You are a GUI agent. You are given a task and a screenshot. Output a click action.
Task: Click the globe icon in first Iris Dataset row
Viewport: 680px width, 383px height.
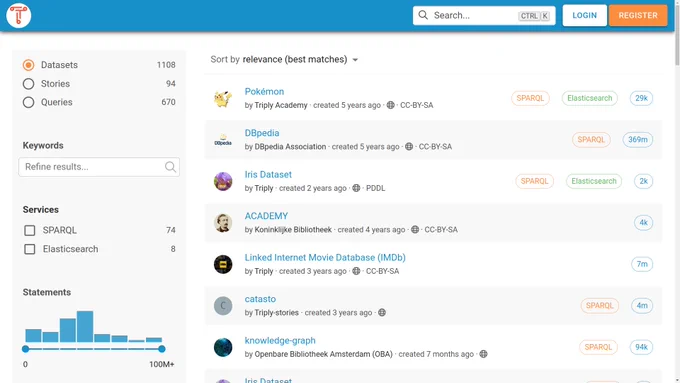click(x=356, y=188)
